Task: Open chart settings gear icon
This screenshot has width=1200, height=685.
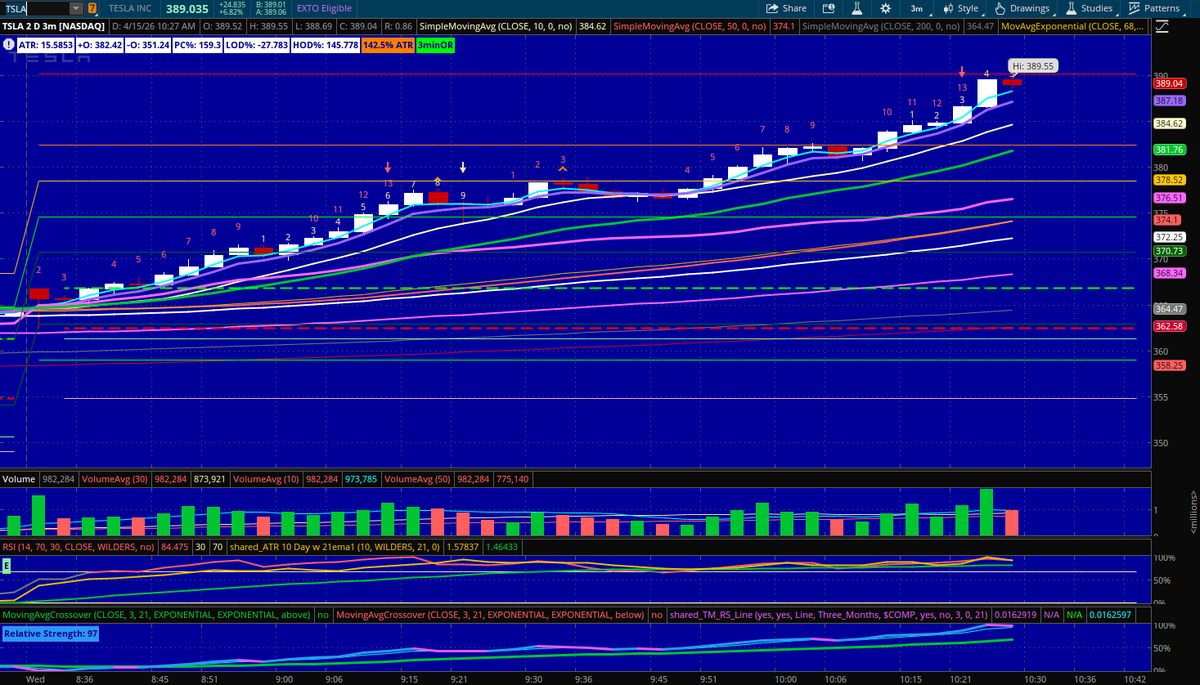Action: pyautogui.click(x=885, y=8)
